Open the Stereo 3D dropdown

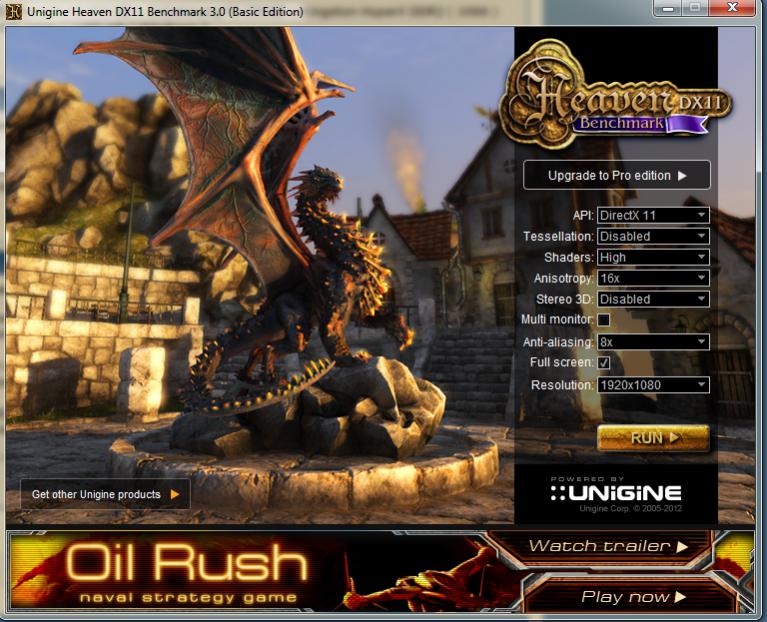(x=653, y=299)
